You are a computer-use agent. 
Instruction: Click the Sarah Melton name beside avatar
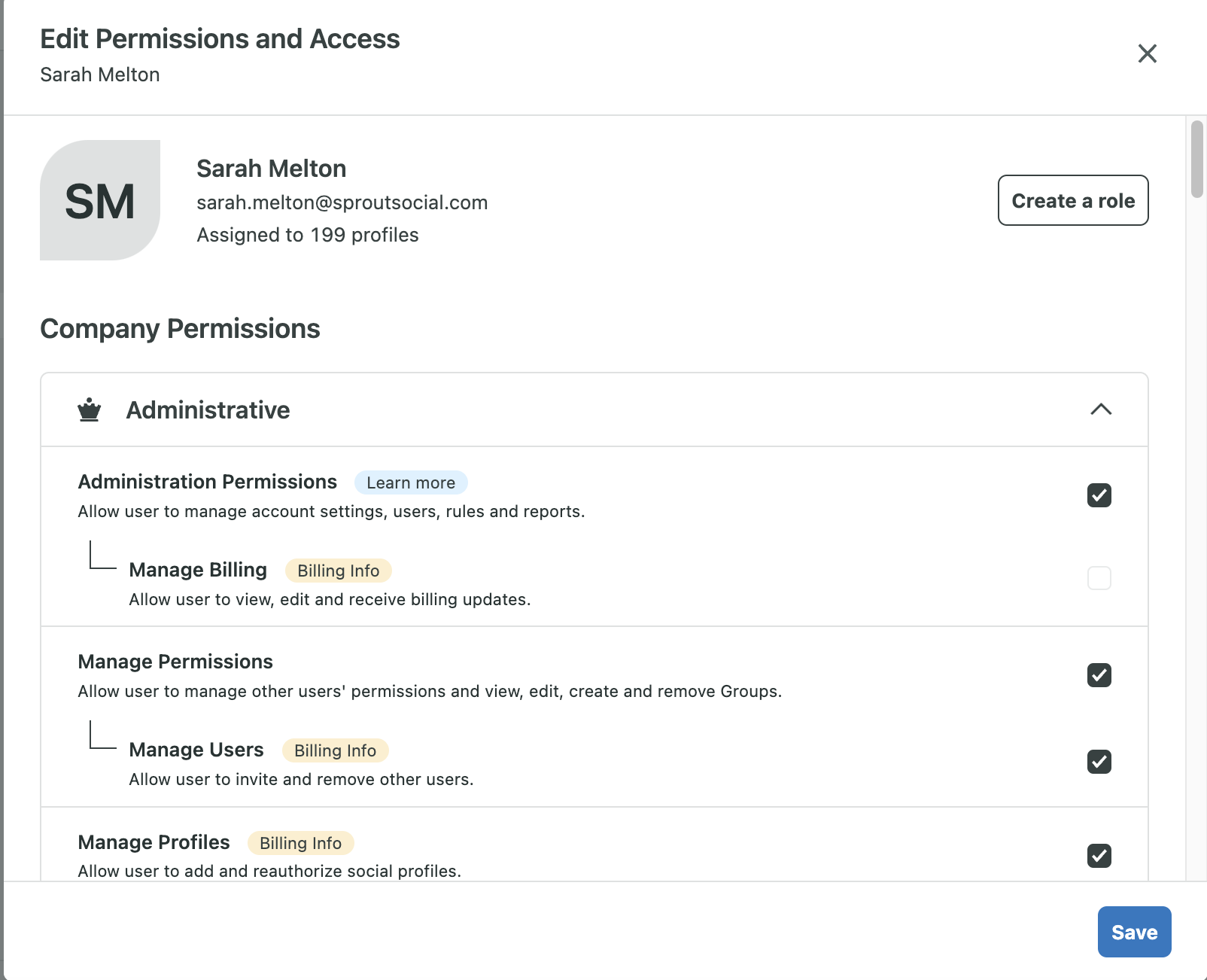(x=272, y=169)
